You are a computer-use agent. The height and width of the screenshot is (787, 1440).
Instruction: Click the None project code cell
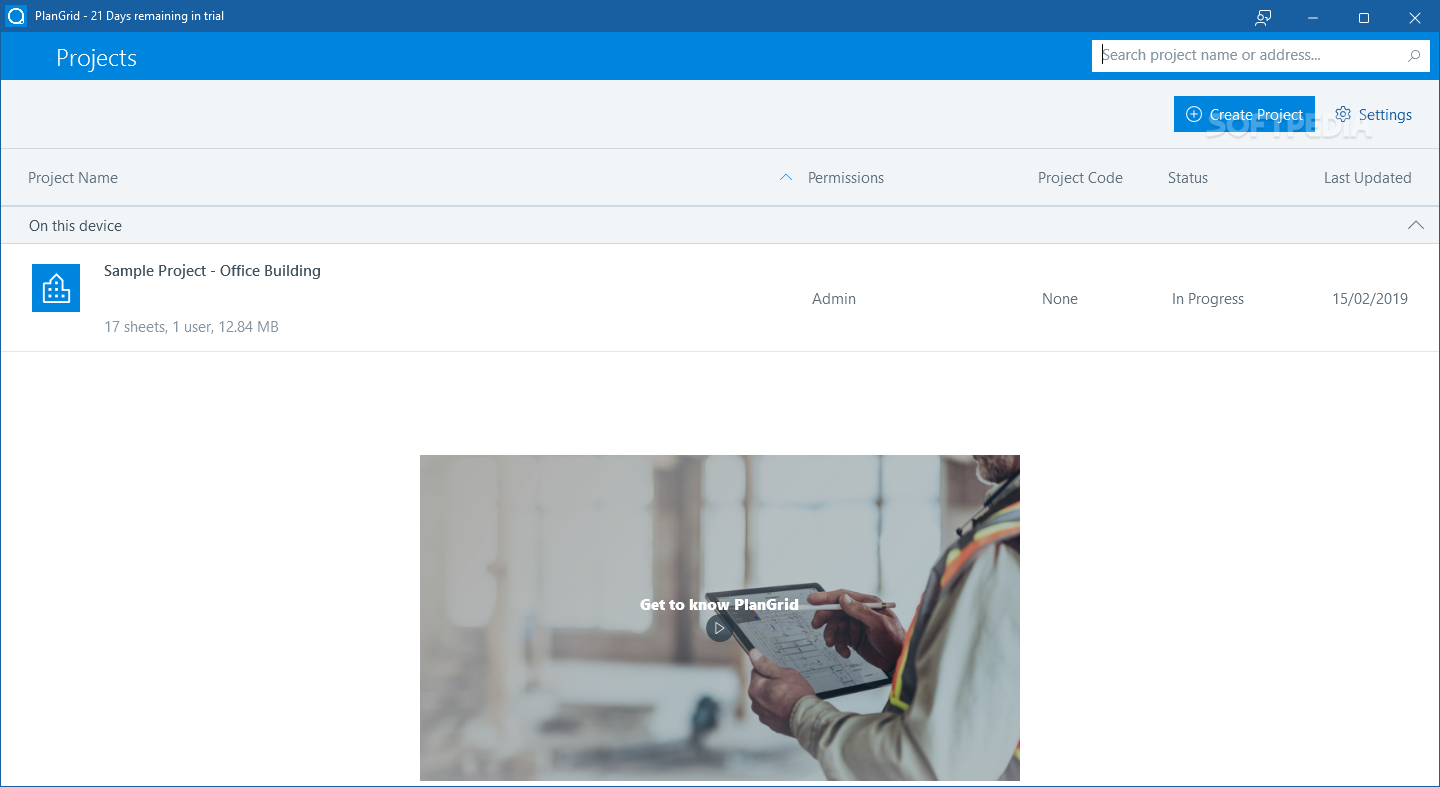[x=1060, y=299]
